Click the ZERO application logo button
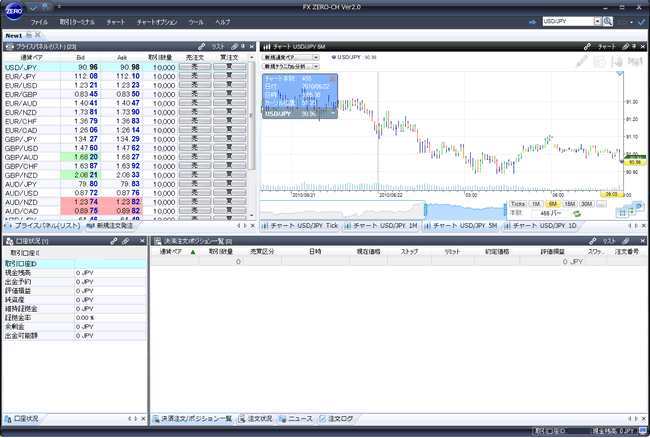Image resolution: width=650 pixels, height=438 pixels. 14,11
